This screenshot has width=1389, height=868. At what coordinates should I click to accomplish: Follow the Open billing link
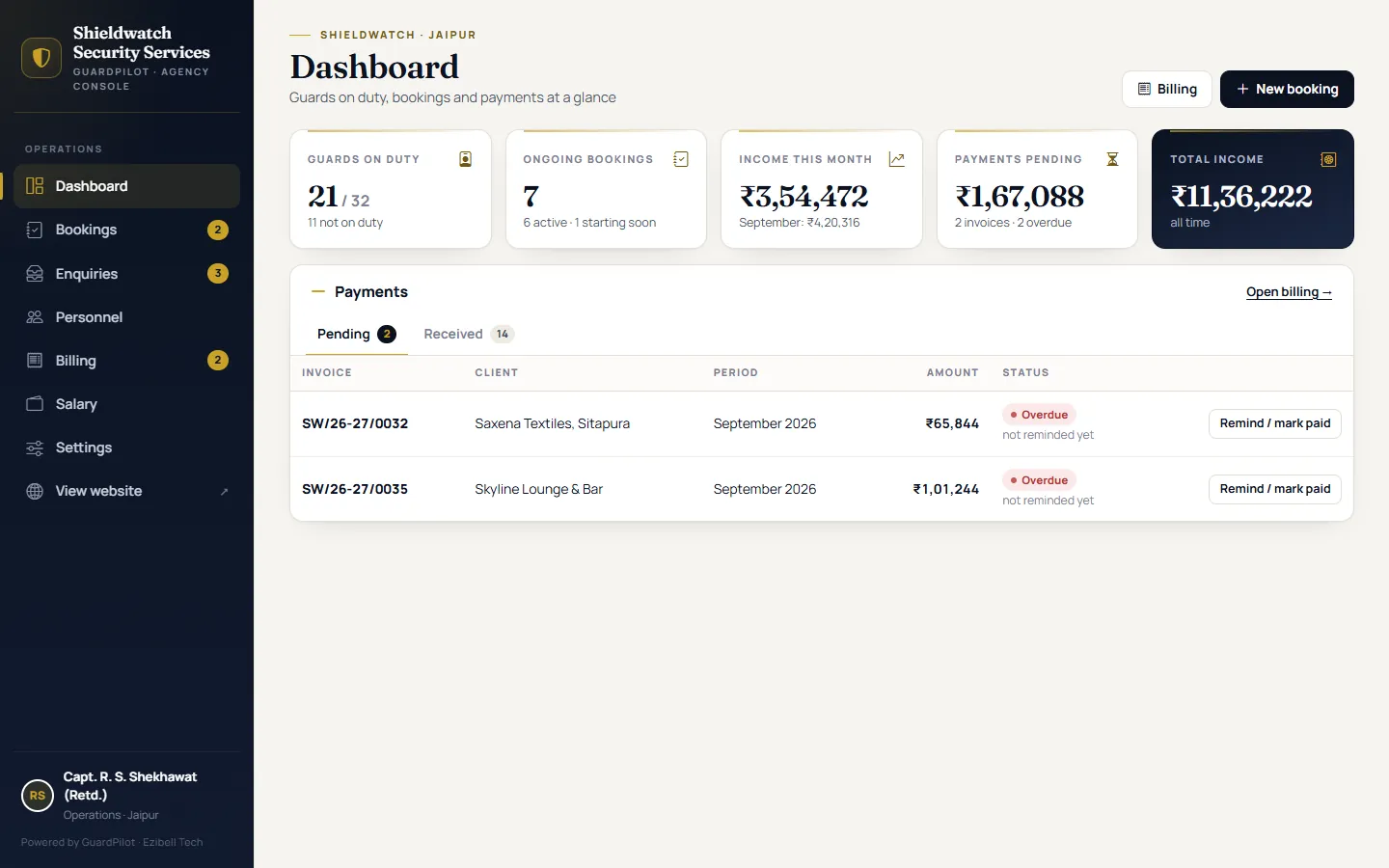coord(1289,292)
